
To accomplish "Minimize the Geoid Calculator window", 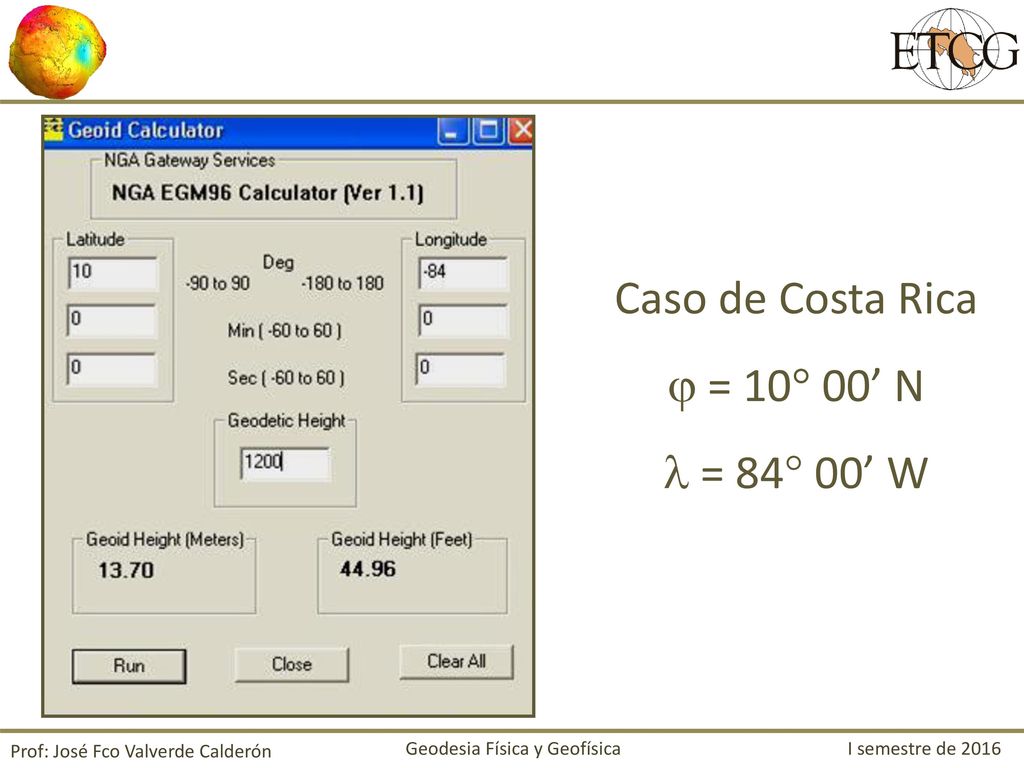I will [x=451, y=131].
